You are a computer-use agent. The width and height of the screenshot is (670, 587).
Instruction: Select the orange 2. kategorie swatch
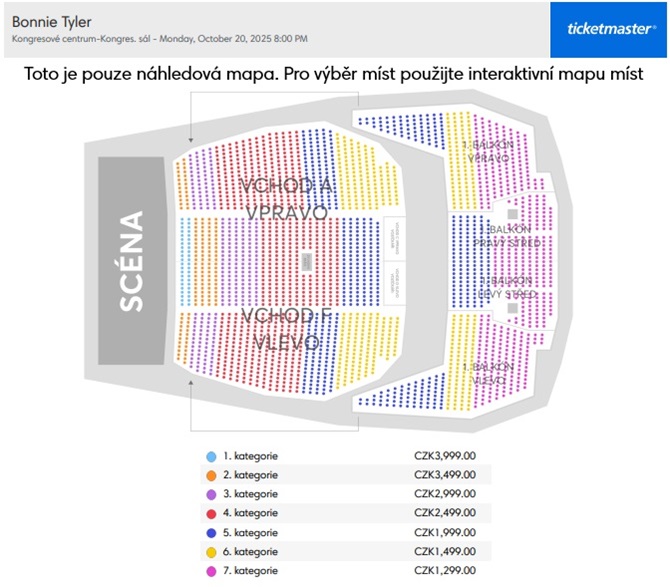coord(211,475)
